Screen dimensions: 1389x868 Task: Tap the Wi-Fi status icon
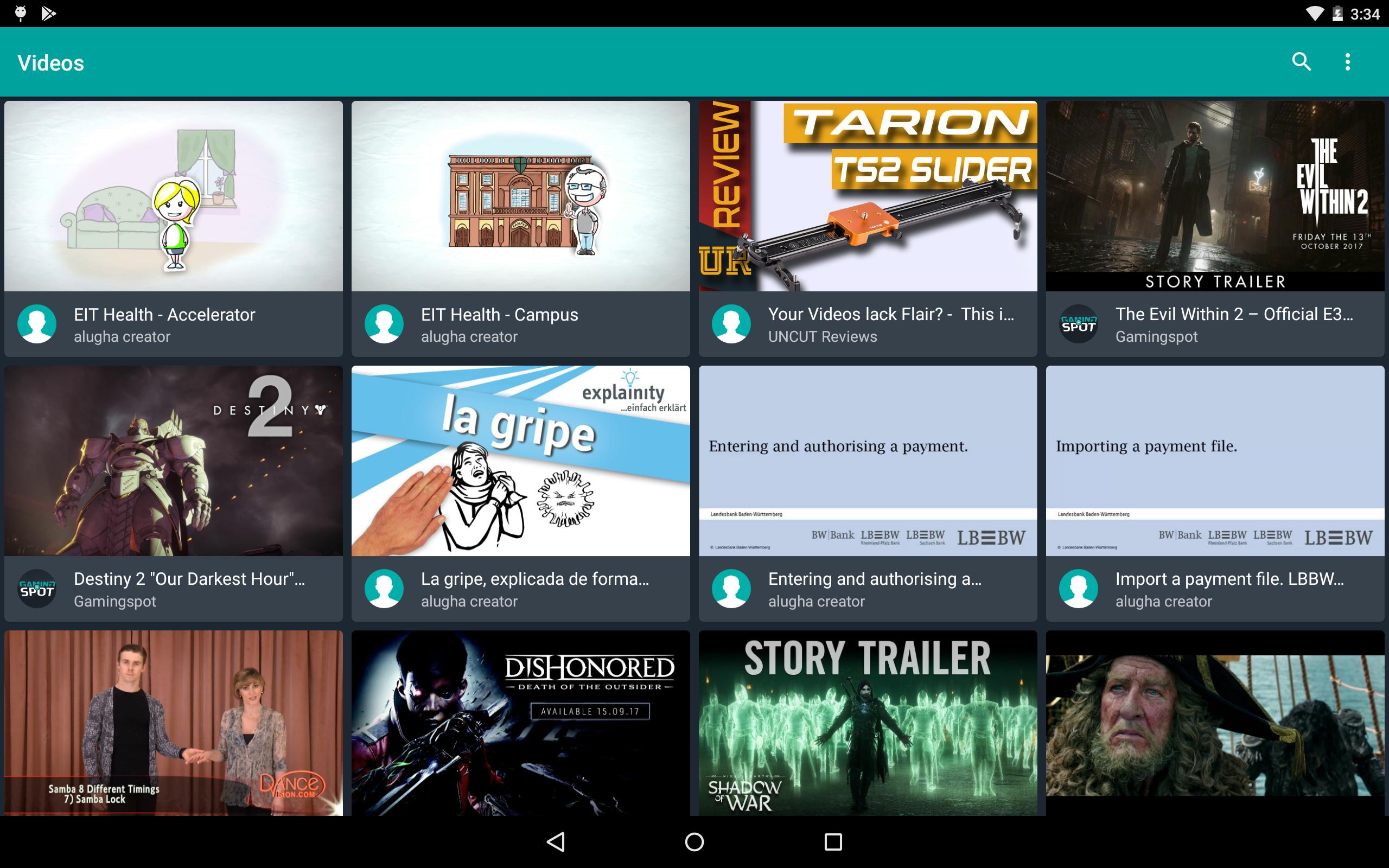tap(1314, 13)
